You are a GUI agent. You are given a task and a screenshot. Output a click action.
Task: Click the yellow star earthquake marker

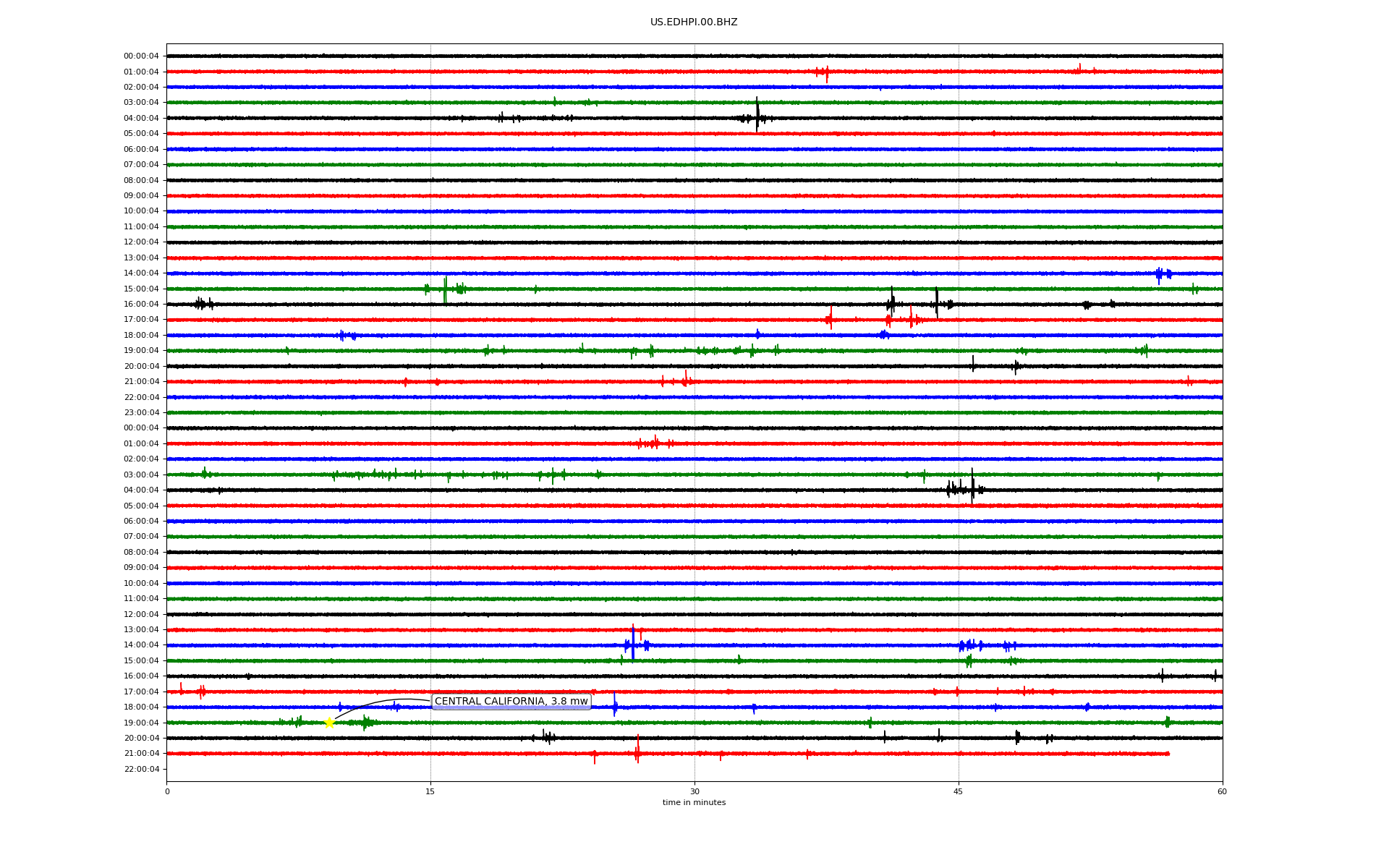(329, 723)
